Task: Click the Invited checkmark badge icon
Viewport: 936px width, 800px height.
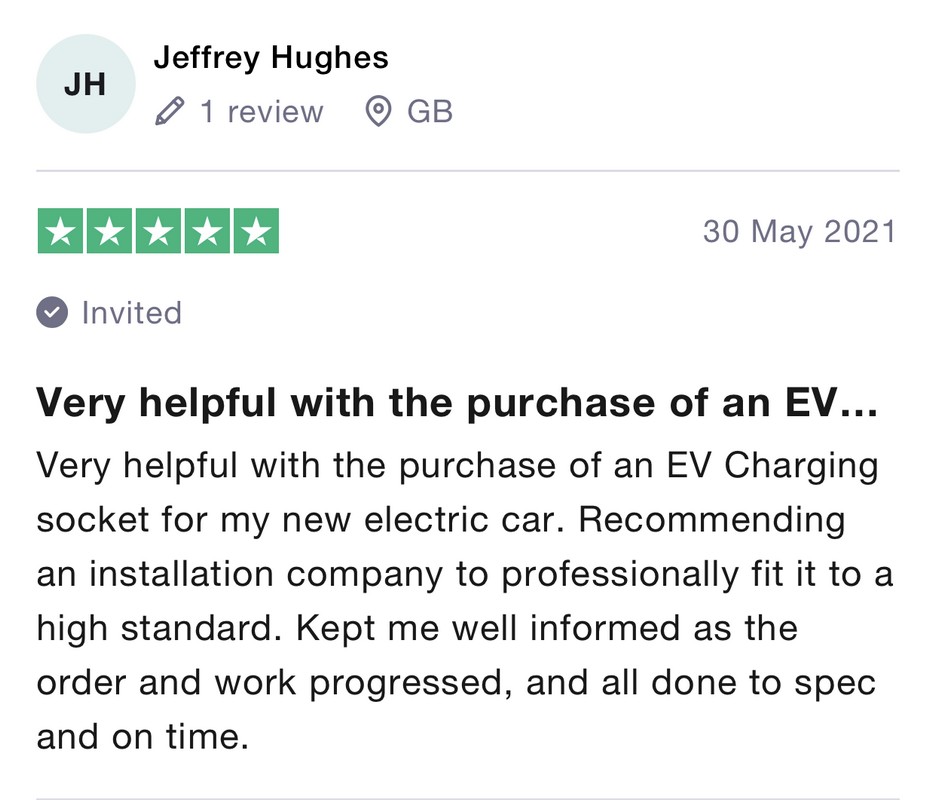Action: tap(52, 312)
